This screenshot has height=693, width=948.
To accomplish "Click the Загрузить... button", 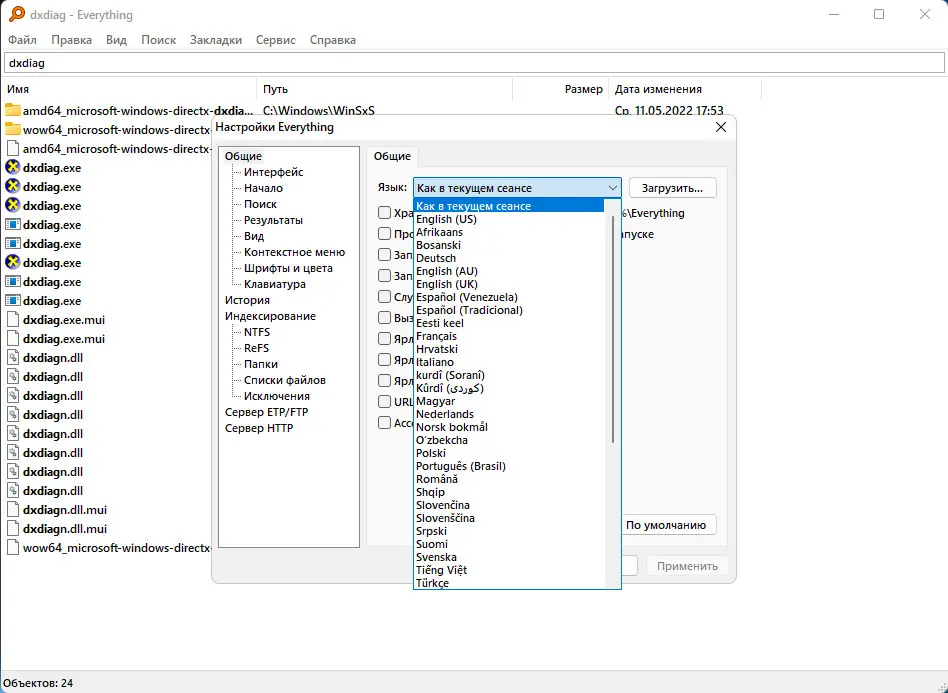I will pyautogui.click(x=672, y=188).
